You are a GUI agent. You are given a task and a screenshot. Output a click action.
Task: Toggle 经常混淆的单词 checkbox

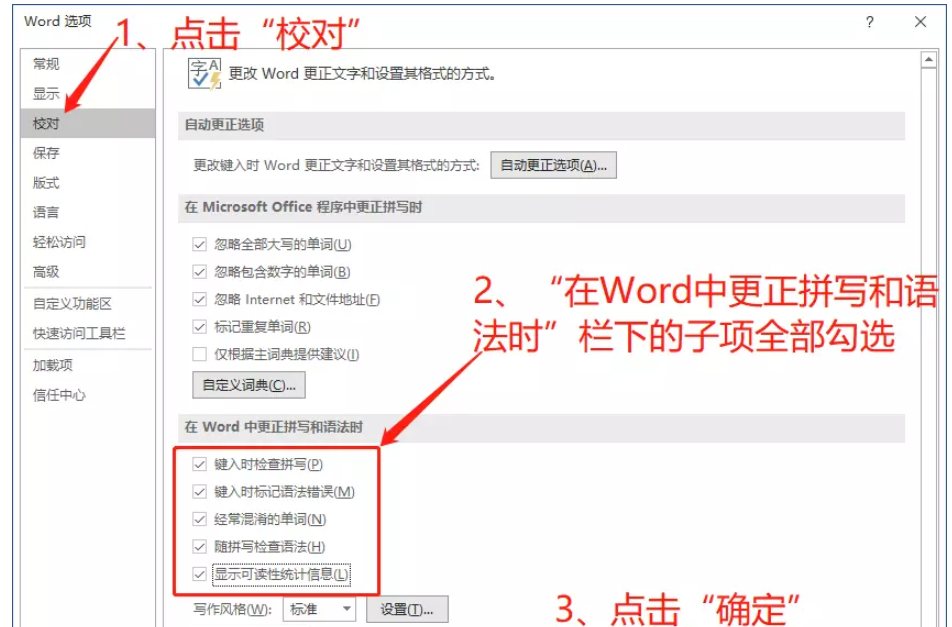(x=199, y=519)
